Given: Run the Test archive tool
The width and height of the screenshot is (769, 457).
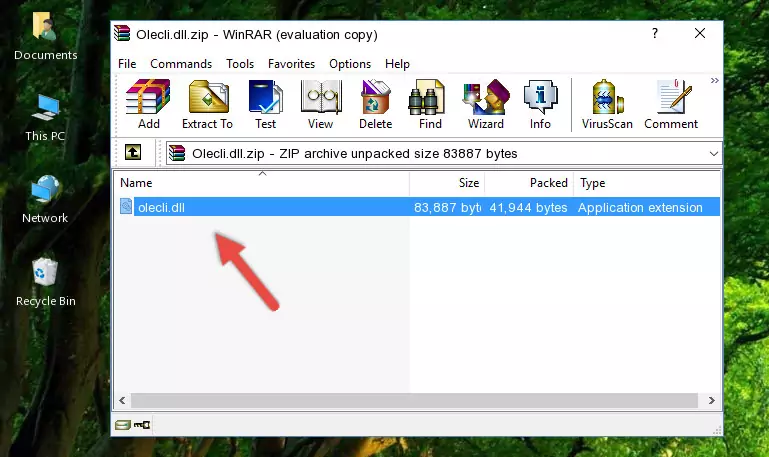Looking at the screenshot, I should [265, 104].
